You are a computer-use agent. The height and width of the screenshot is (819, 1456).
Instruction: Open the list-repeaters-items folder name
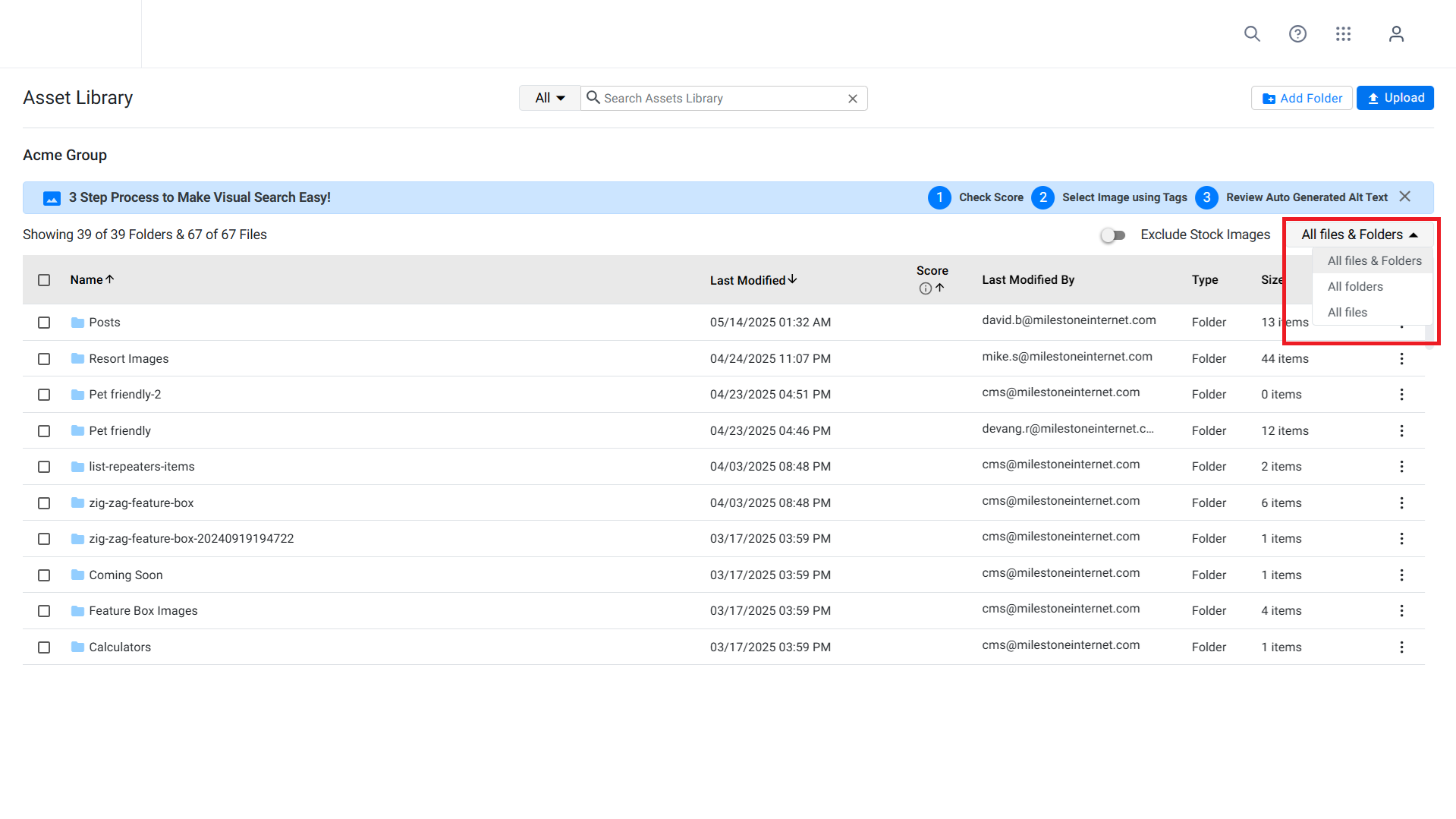(x=142, y=467)
